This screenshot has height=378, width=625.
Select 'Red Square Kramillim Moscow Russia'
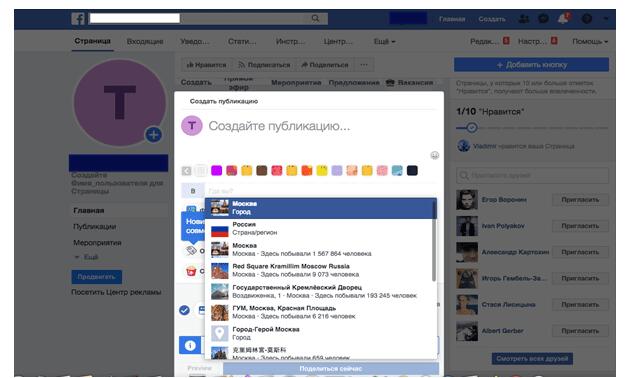[x=321, y=270]
